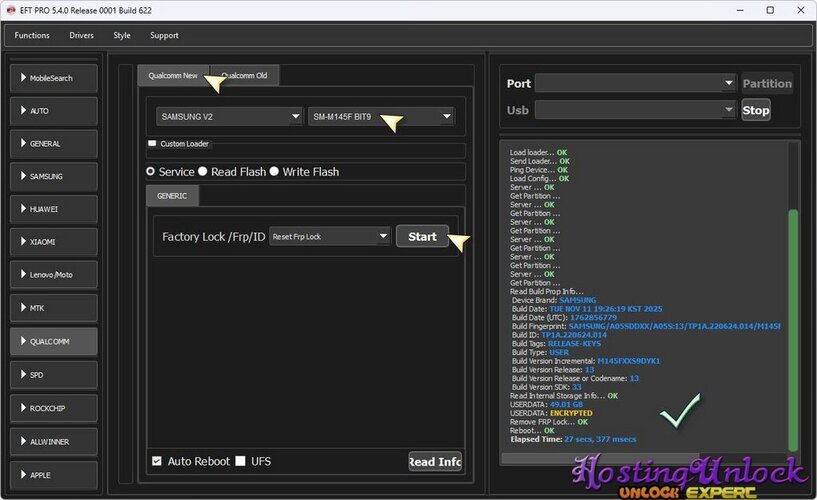Open the Support menu
Image resolution: width=817 pixels, height=500 pixels.
(164, 35)
